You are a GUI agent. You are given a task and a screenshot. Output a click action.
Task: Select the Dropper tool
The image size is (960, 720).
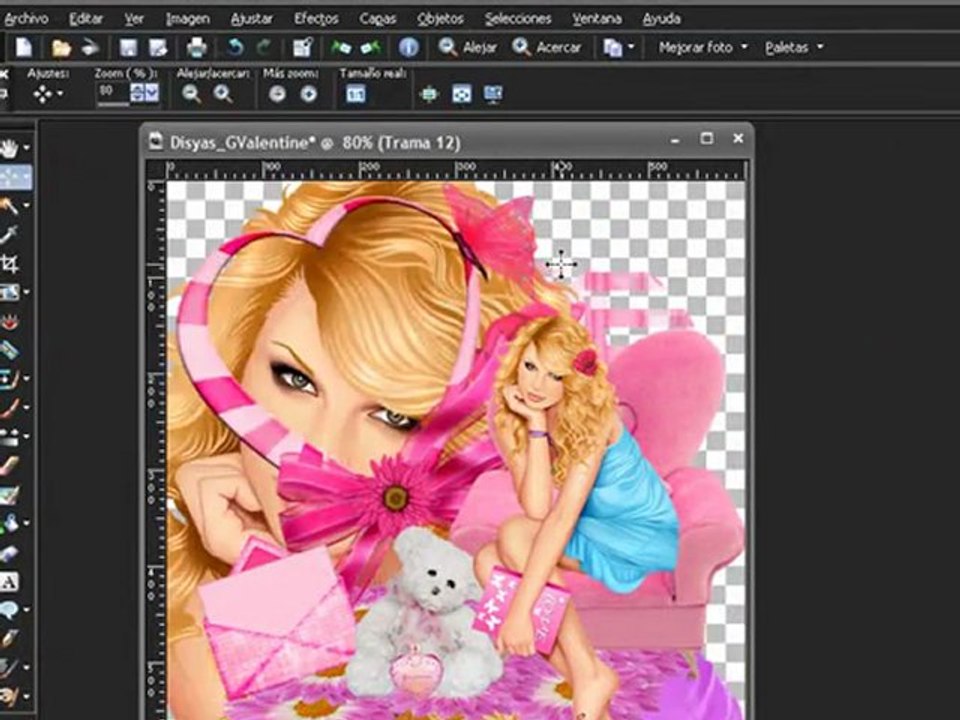tap(9, 234)
